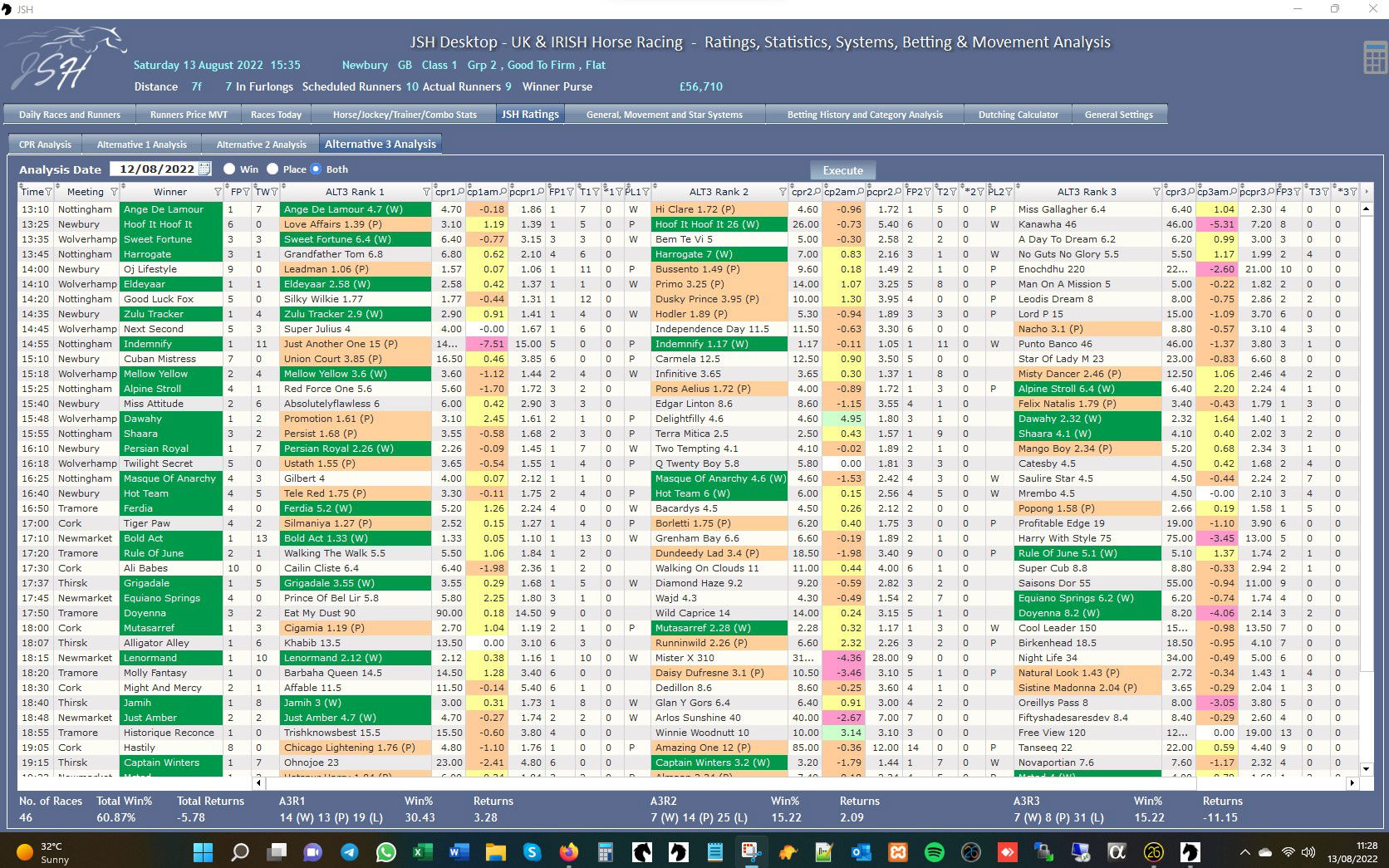The width and height of the screenshot is (1389, 868).
Task: Open the system tray hidden icons chevron
Action: tap(1244, 851)
